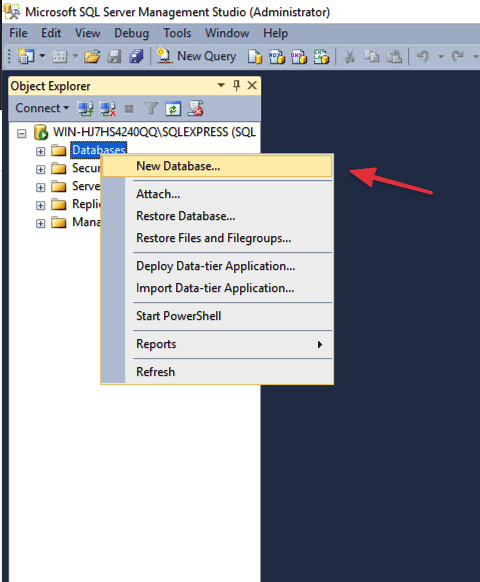Click the Server Objects folder icon
The image size is (480, 582).
click(x=59, y=186)
